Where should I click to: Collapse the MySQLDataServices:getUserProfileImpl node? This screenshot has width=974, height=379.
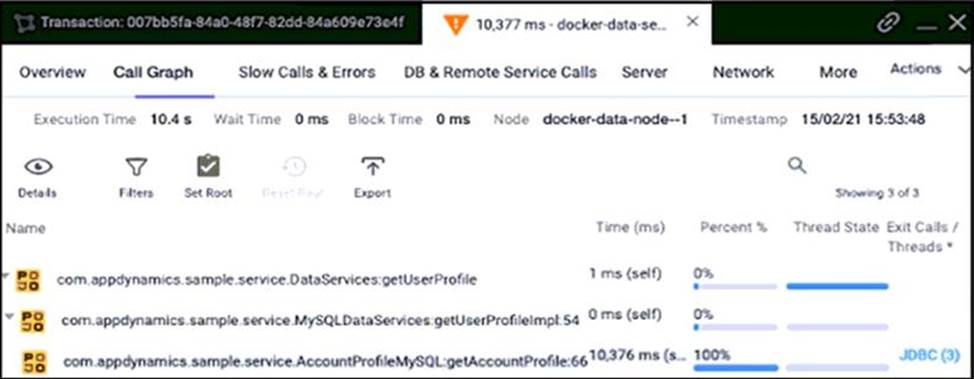[x=9, y=316]
